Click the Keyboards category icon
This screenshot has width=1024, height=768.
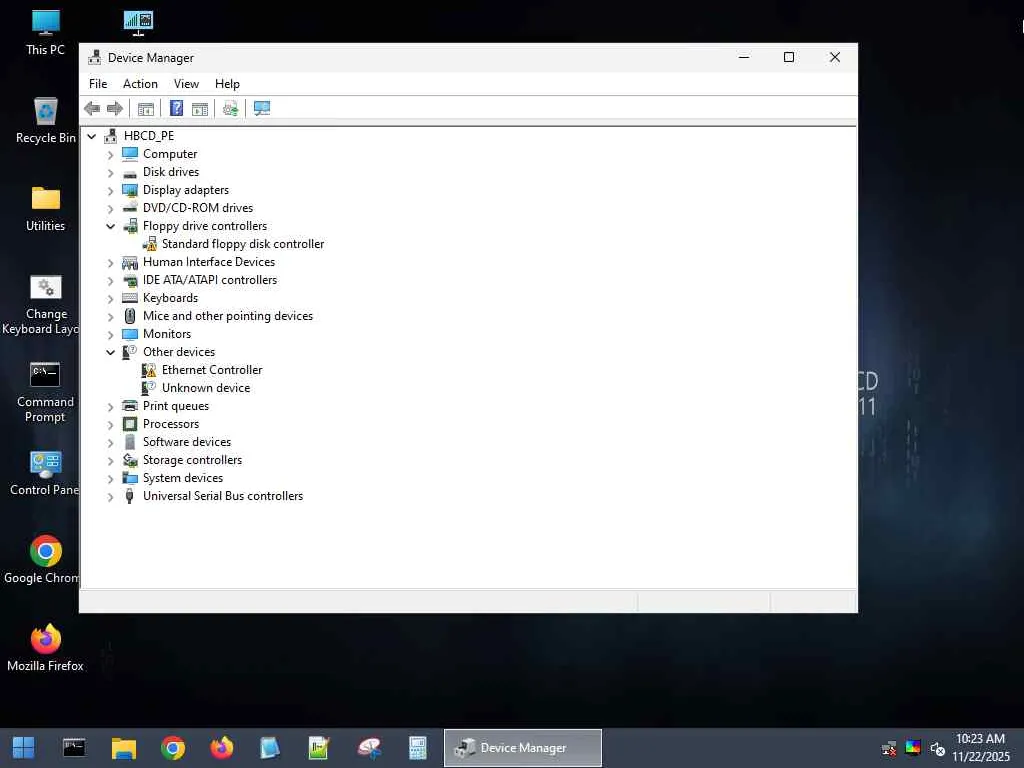click(130, 298)
